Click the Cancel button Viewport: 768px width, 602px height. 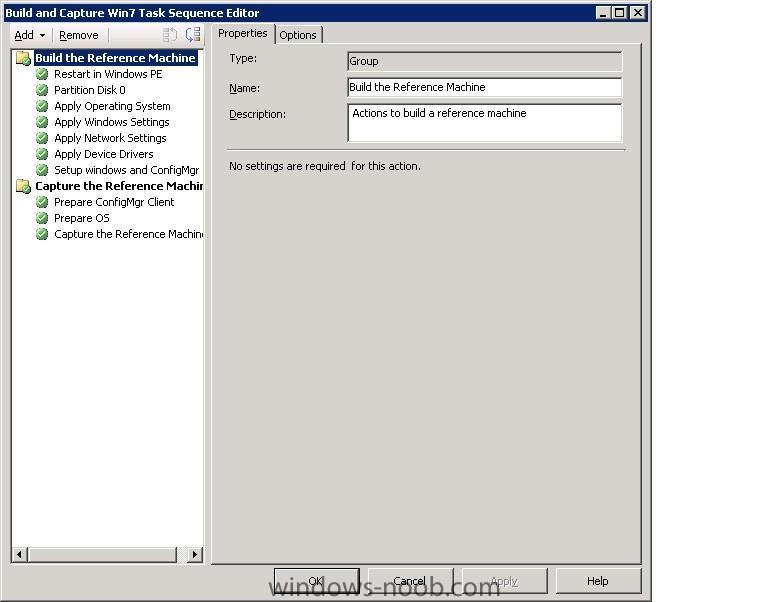tap(410, 581)
